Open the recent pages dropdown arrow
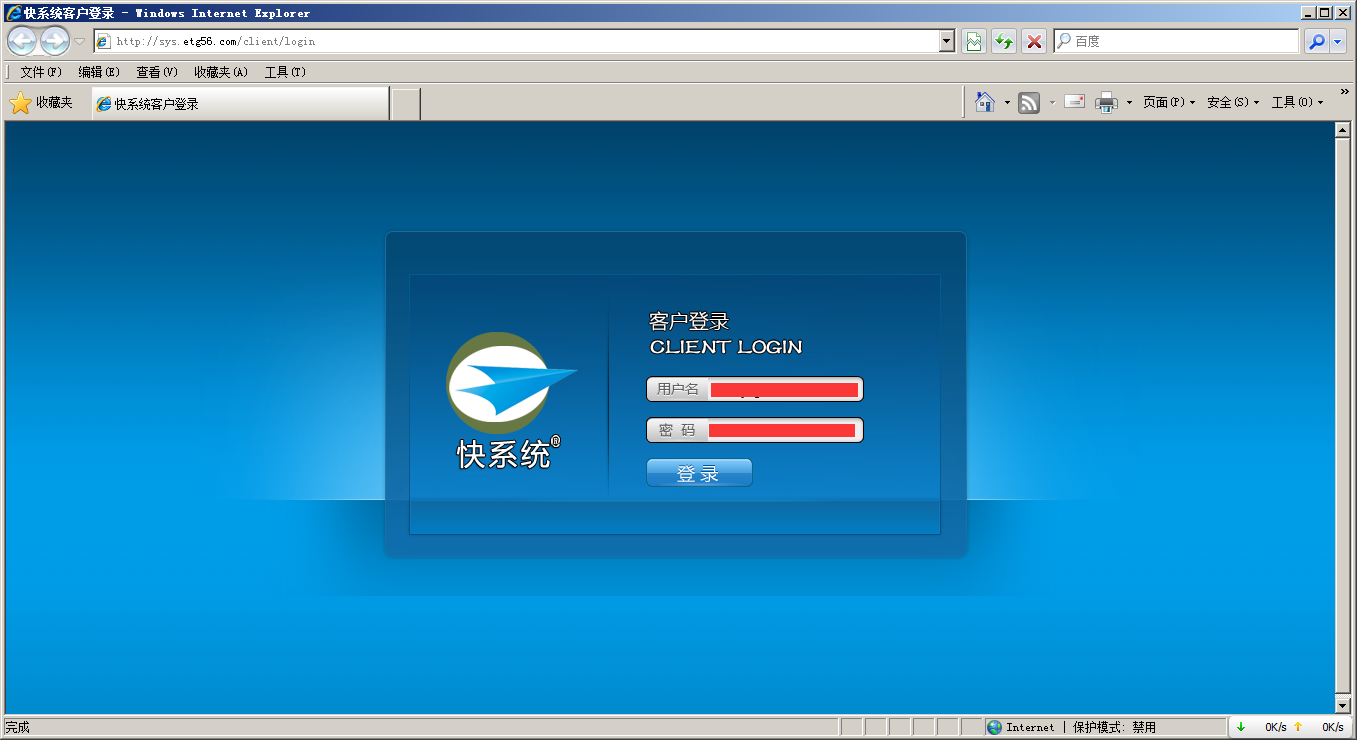This screenshot has width=1357, height=740. pos(79,42)
